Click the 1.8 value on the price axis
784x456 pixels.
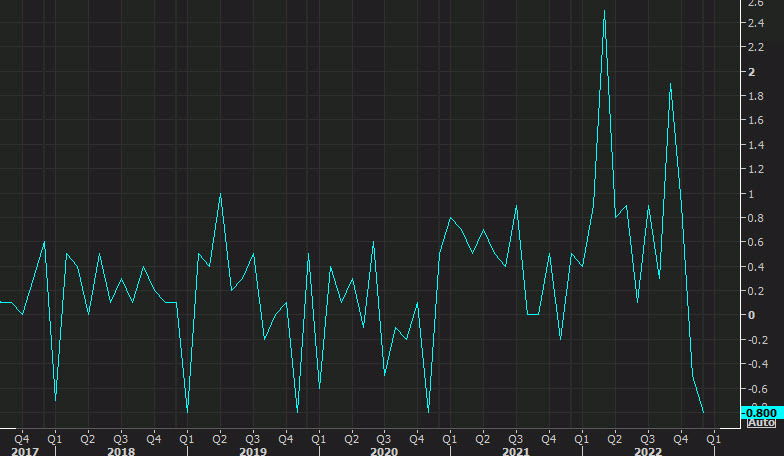click(755, 97)
